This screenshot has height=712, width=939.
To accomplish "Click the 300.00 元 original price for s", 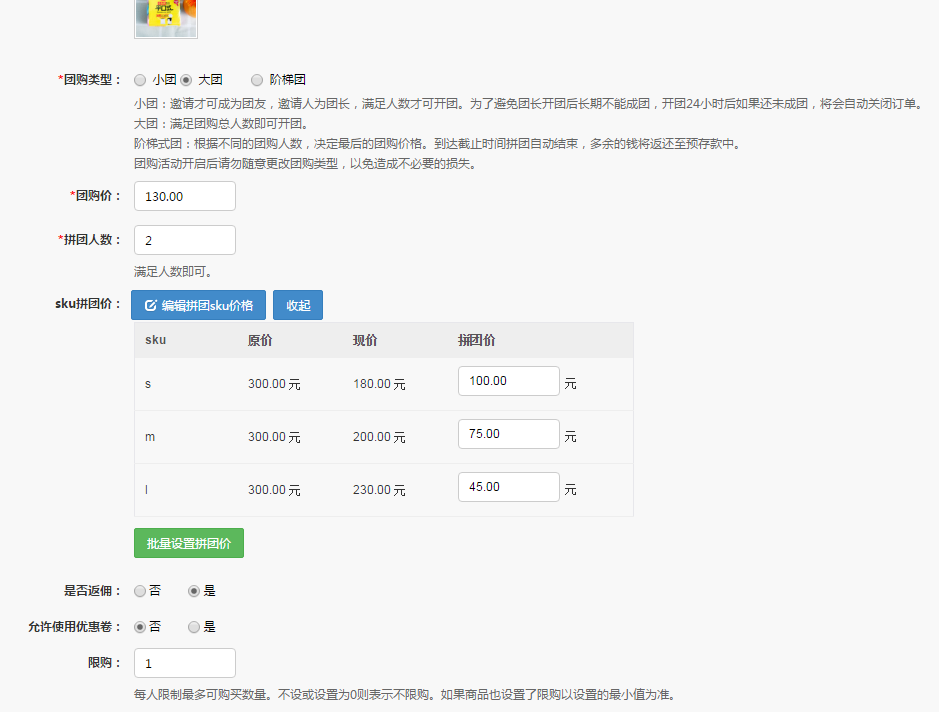I will [274, 384].
